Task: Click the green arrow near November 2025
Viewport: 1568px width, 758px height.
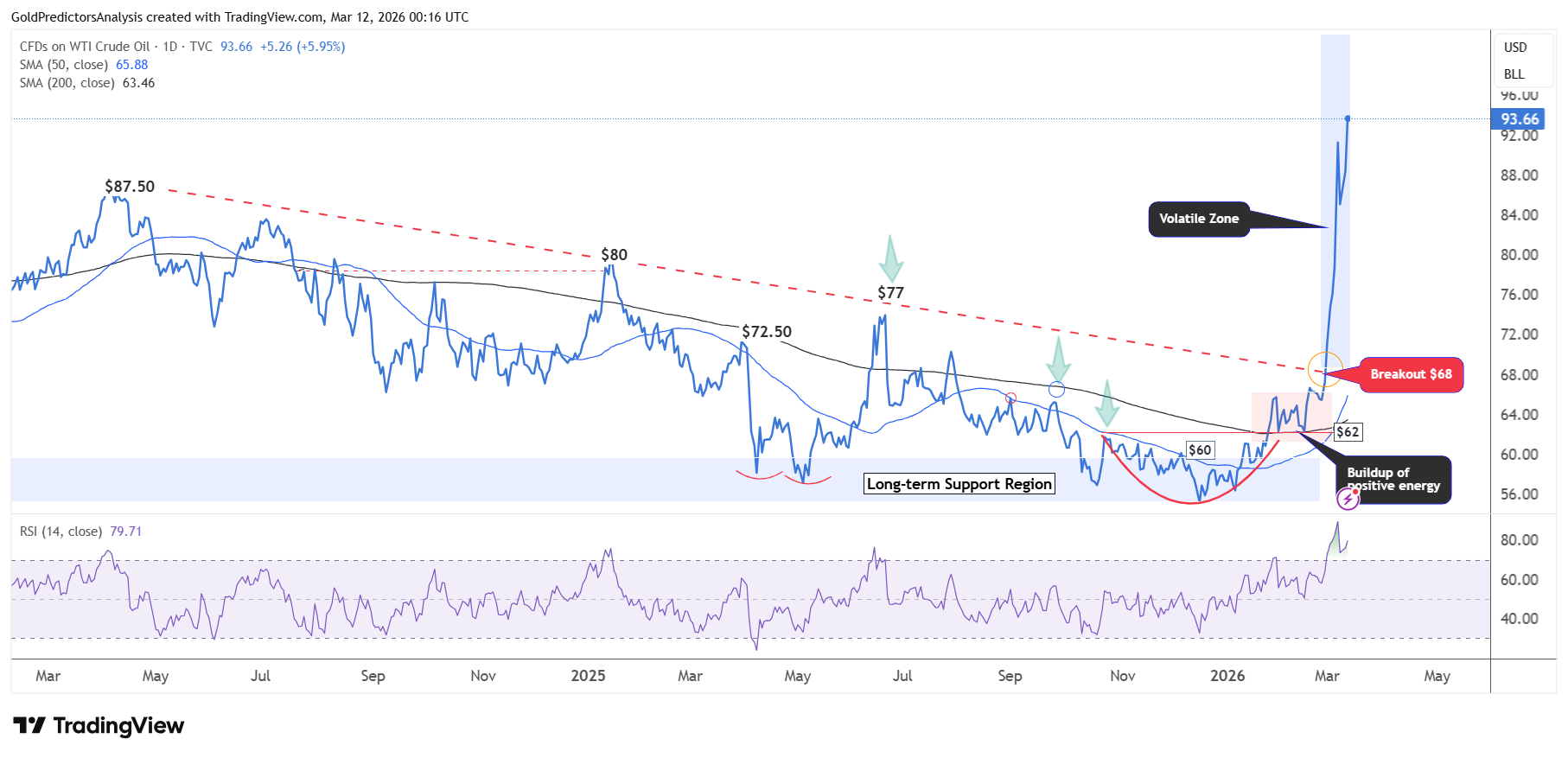Action: tap(1106, 402)
